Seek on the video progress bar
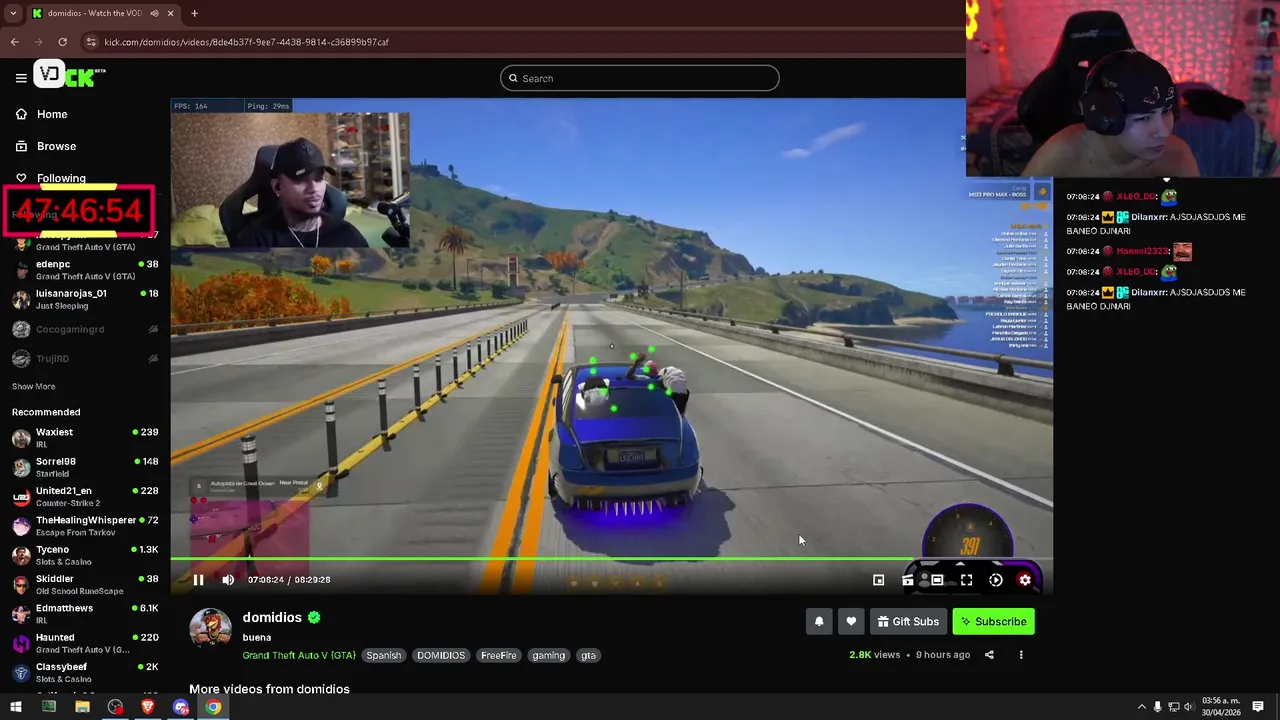The height and width of the screenshot is (720, 1280). point(611,560)
